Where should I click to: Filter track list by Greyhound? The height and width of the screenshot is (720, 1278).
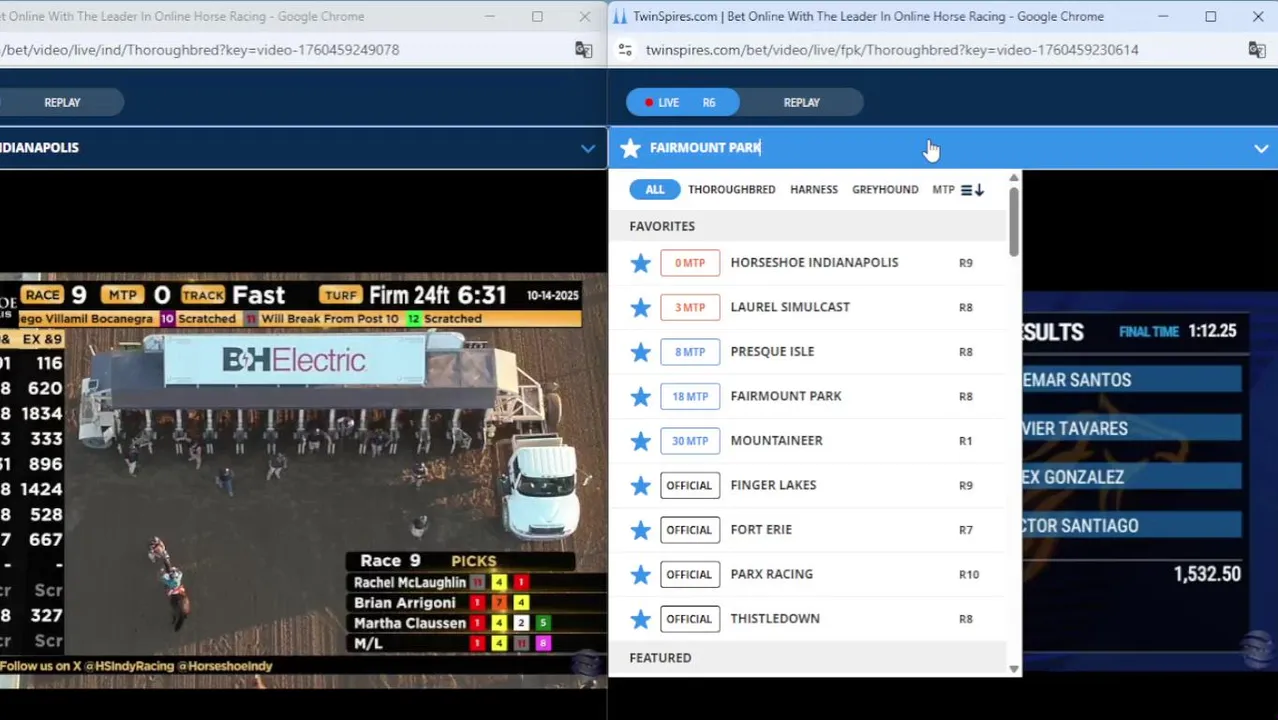[x=885, y=189]
